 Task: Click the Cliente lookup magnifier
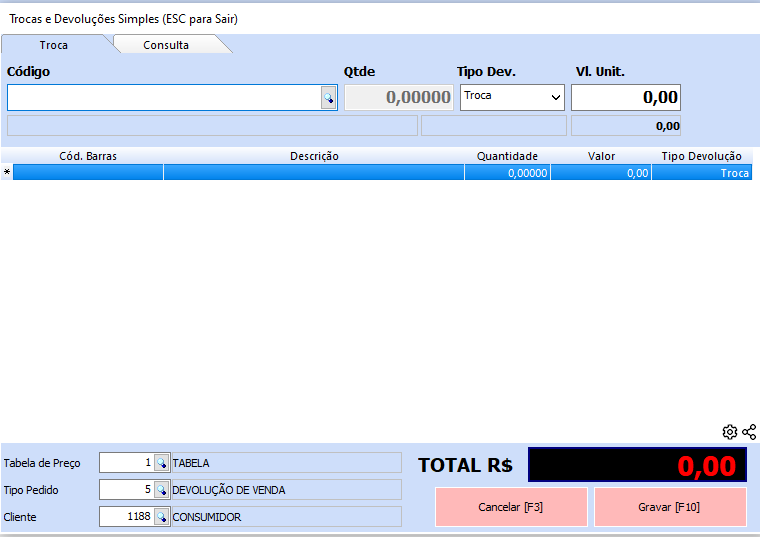[x=161, y=517]
